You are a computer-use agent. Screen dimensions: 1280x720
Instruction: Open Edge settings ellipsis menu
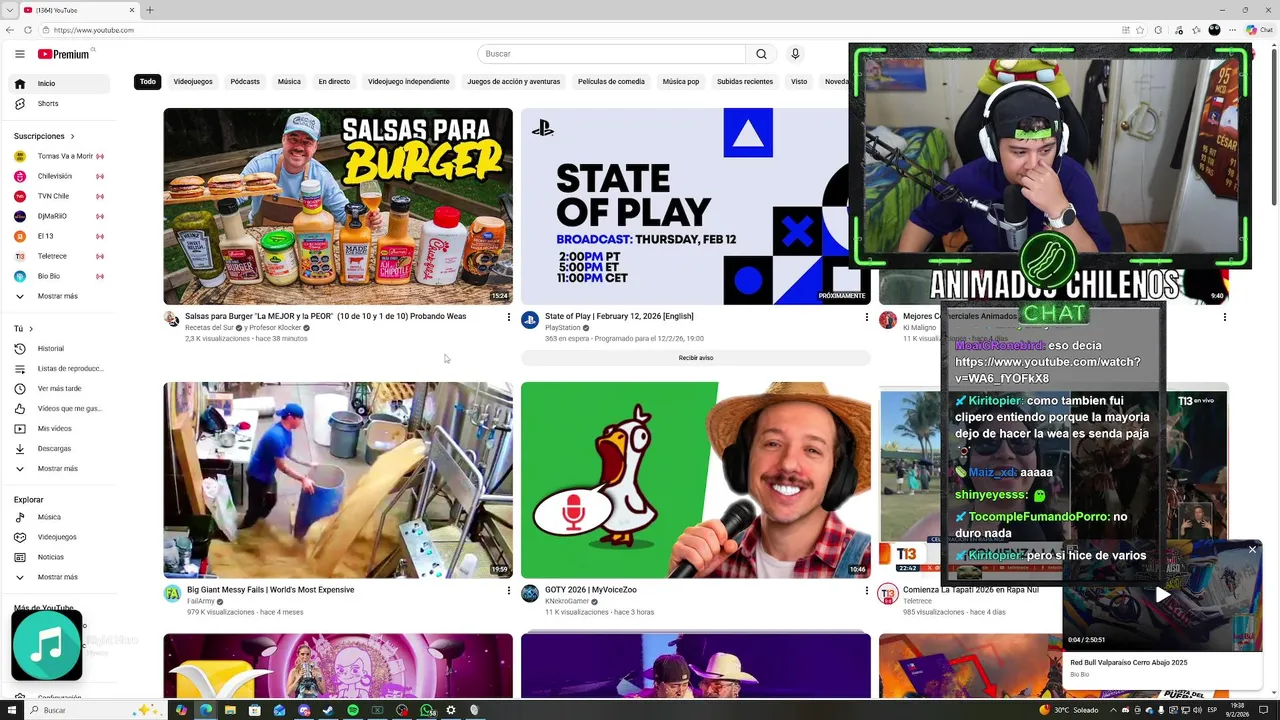coord(1232,30)
